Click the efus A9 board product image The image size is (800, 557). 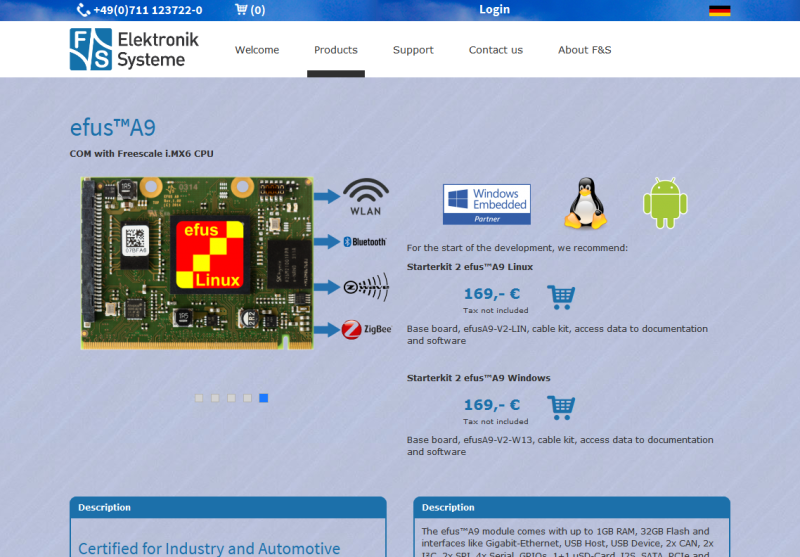click(x=197, y=263)
